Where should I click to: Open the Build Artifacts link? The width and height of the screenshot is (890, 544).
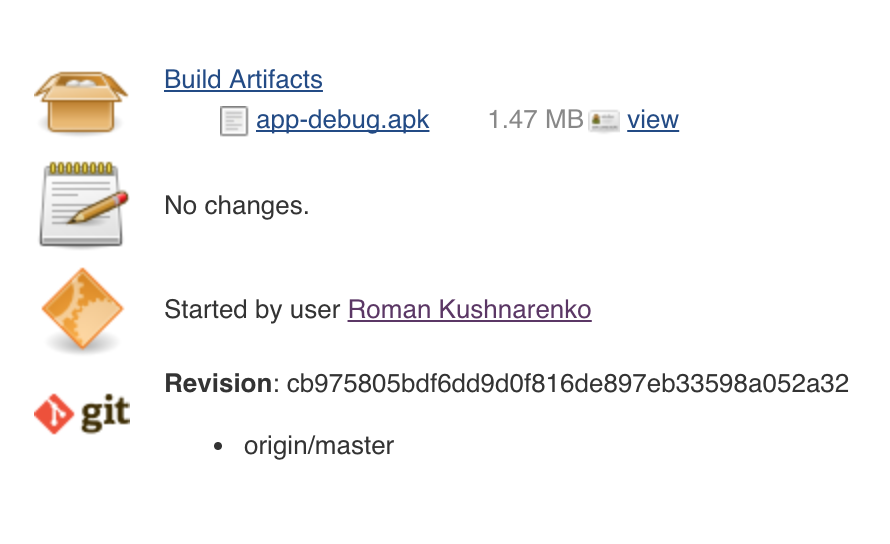tap(243, 80)
